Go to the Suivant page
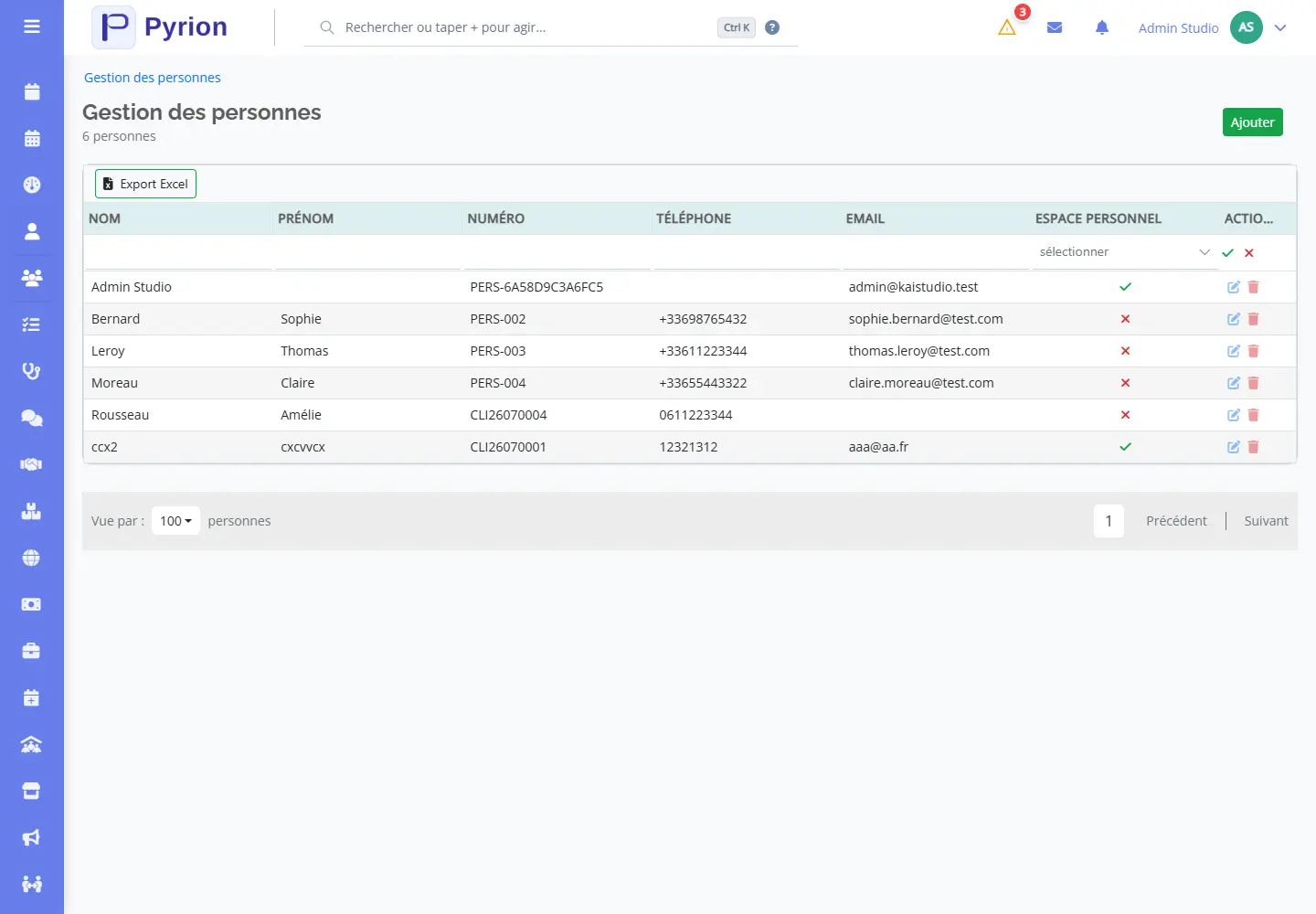Viewport: 1316px width, 914px height. pos(1267,521)
